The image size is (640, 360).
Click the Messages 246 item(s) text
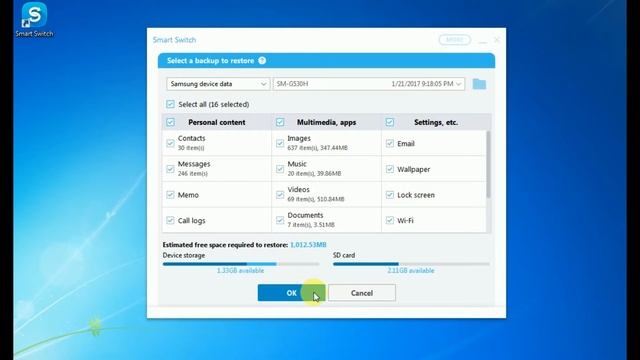point(193,173)
